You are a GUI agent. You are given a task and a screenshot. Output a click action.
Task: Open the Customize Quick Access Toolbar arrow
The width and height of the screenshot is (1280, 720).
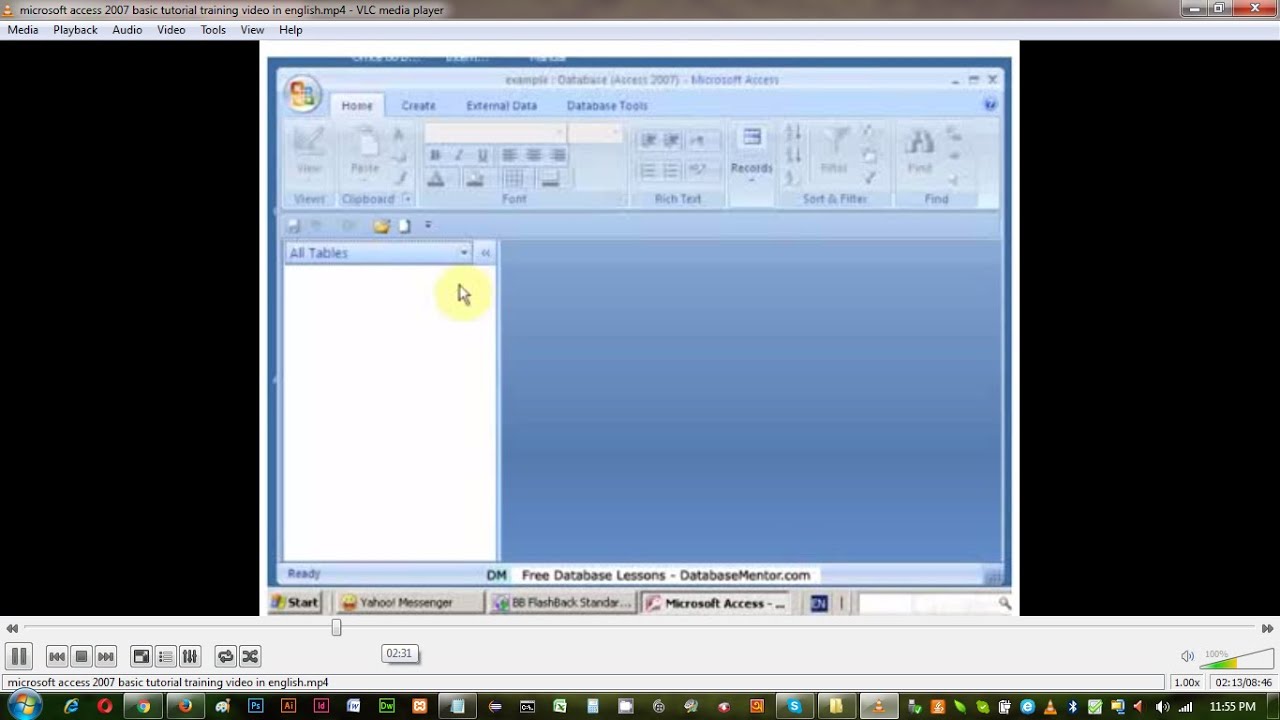pyautogui.click(x=428, y=226)
